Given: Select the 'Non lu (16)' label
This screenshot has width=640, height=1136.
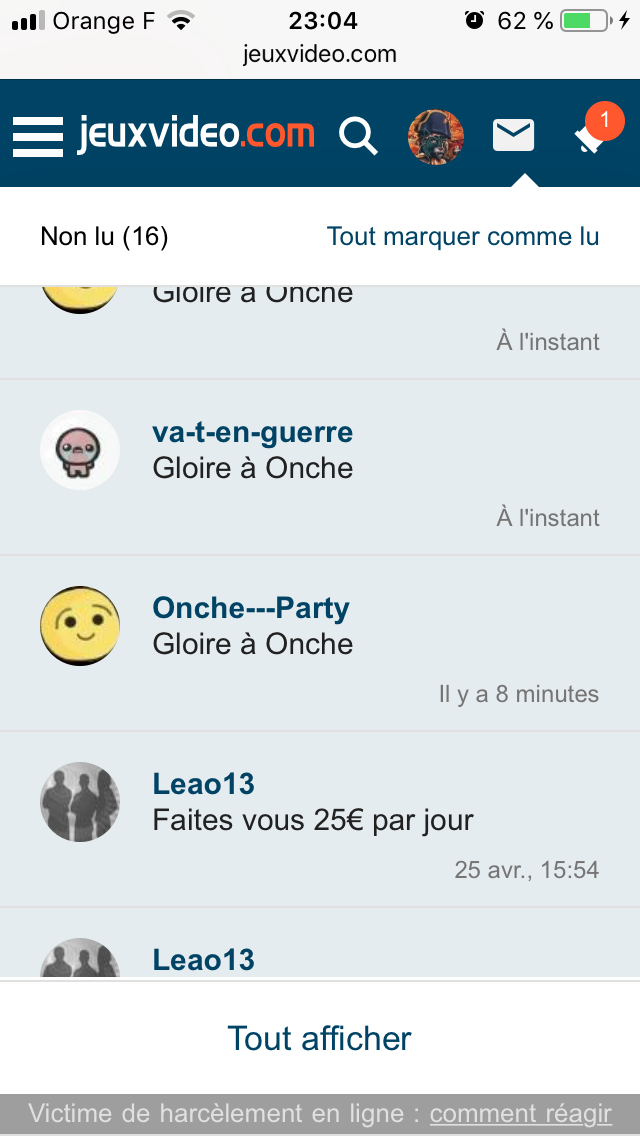Looking at the screenshot, I should (x=104, y=237).
